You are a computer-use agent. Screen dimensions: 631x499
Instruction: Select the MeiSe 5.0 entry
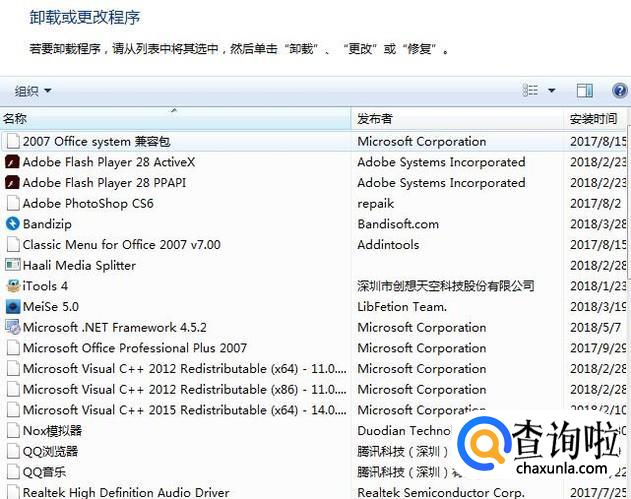click(x=51, y=307)
